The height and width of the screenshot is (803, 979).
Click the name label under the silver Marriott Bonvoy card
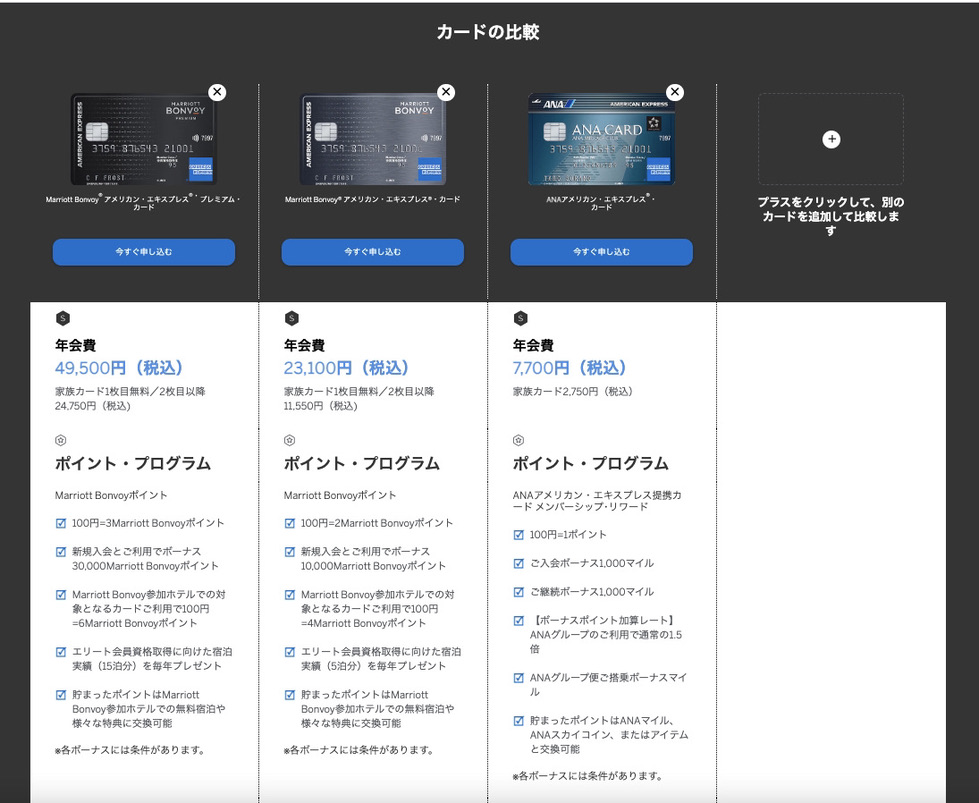373,199
